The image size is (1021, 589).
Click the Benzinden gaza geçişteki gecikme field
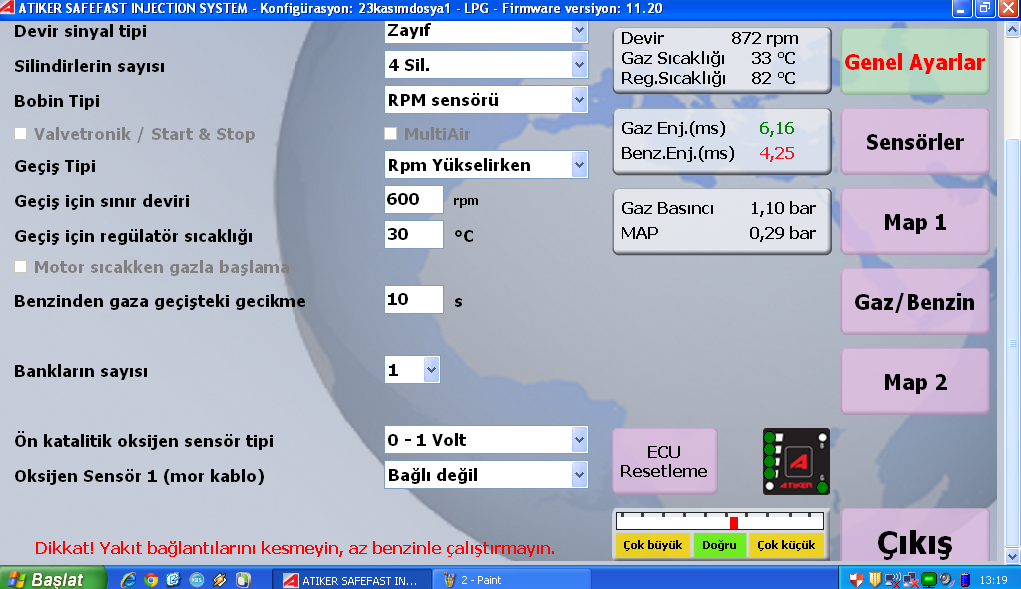tap(413, 299)
